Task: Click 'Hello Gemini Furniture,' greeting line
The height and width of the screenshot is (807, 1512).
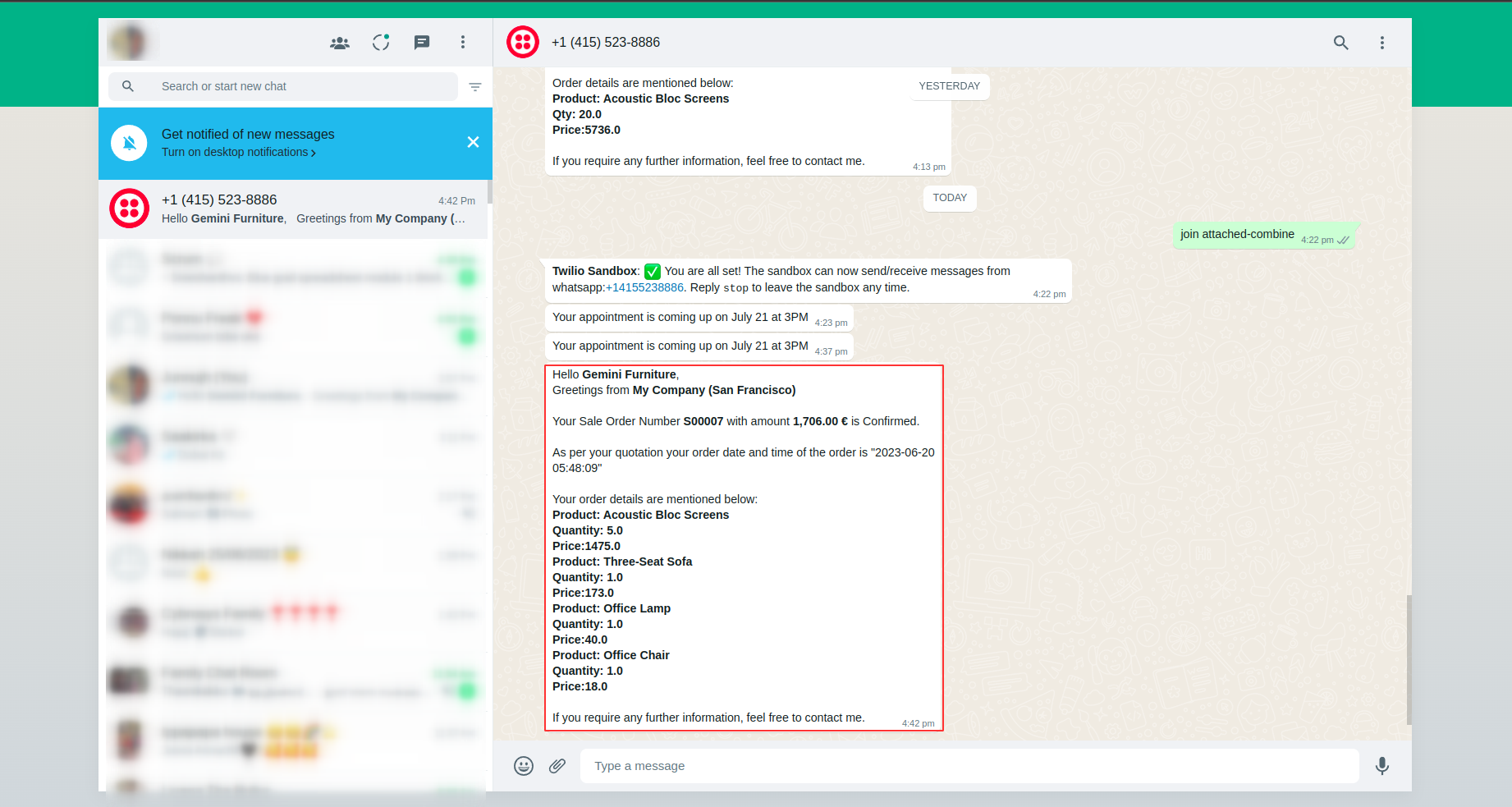Action: [616, 375]
